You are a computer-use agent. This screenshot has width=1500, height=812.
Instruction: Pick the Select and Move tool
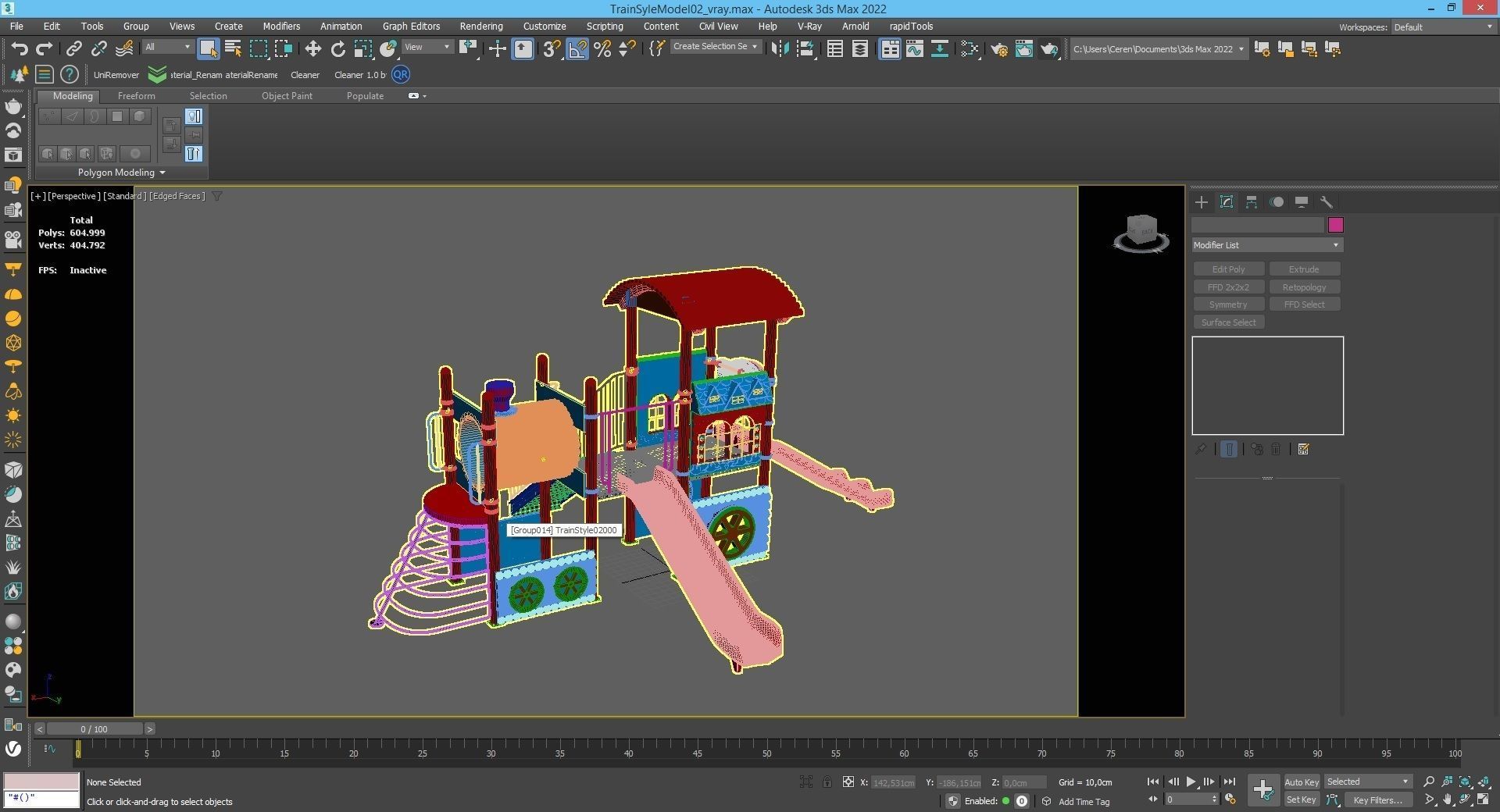coord(312,48)
